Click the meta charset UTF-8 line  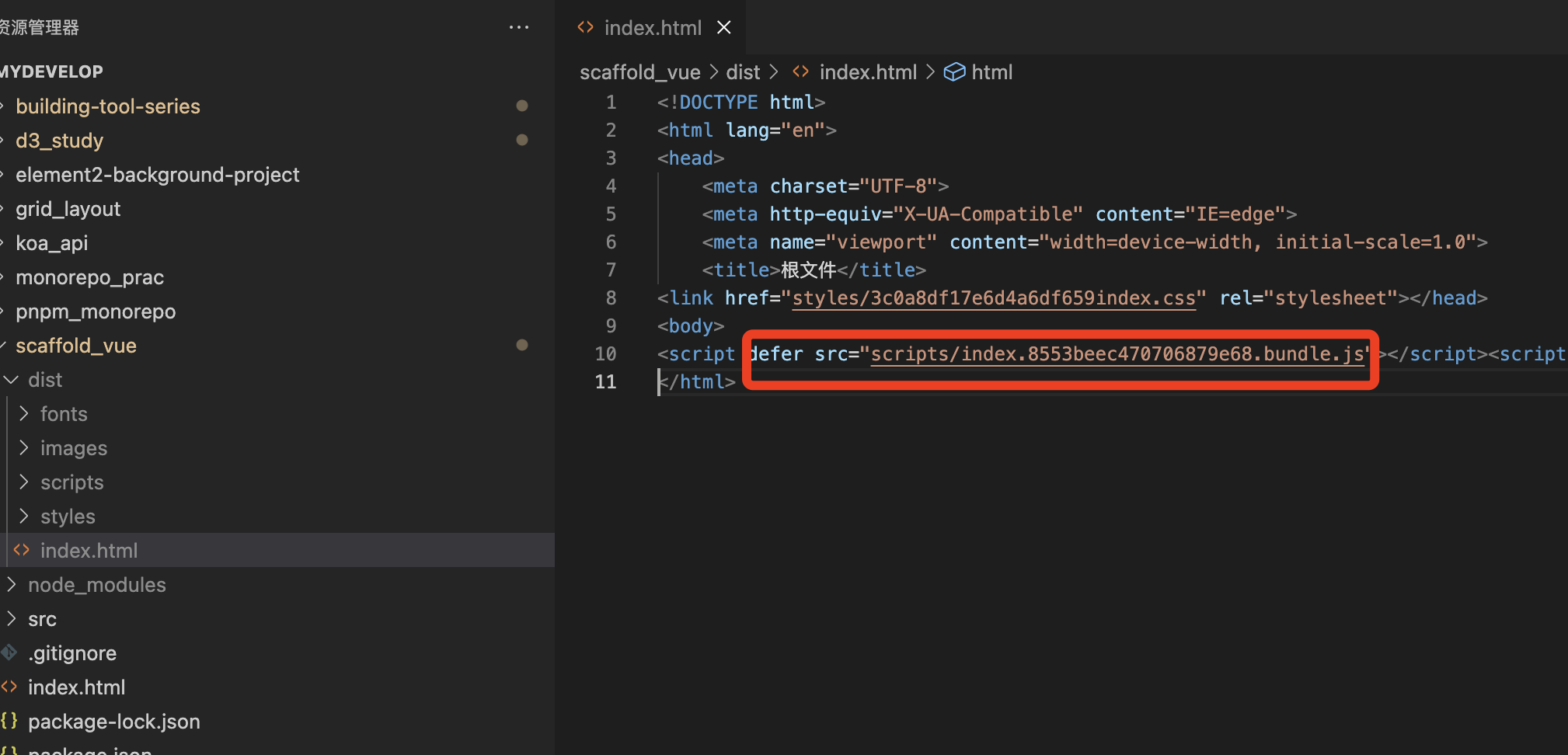[825, 186]
